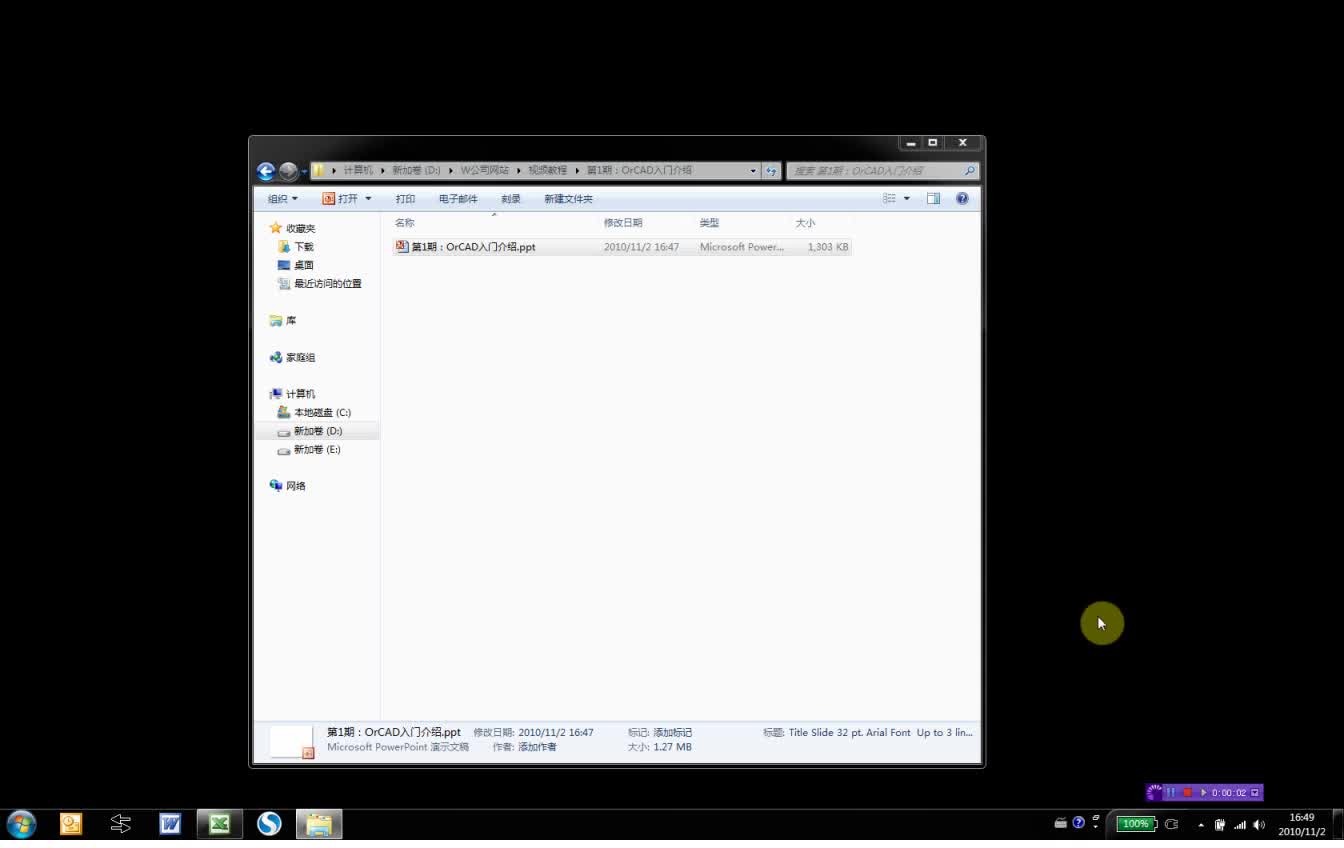Click 打印 in the toolbar

405,199
